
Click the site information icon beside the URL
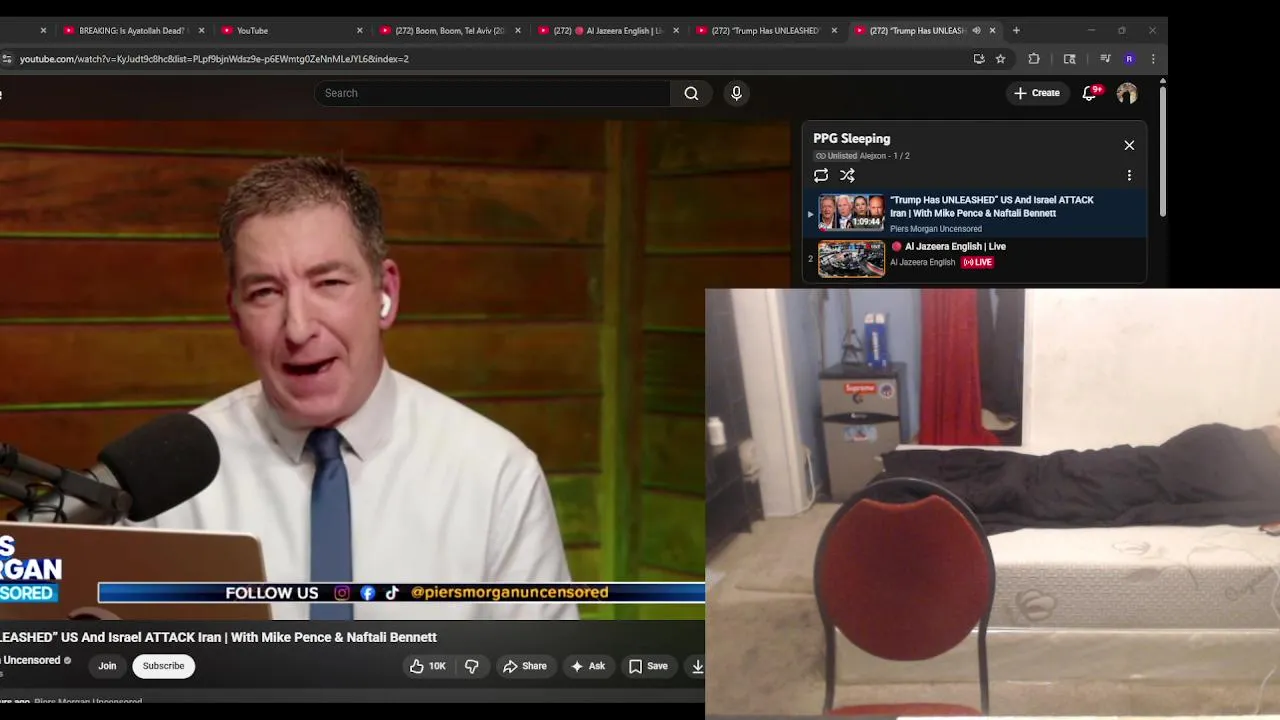(x=7, y=59)
